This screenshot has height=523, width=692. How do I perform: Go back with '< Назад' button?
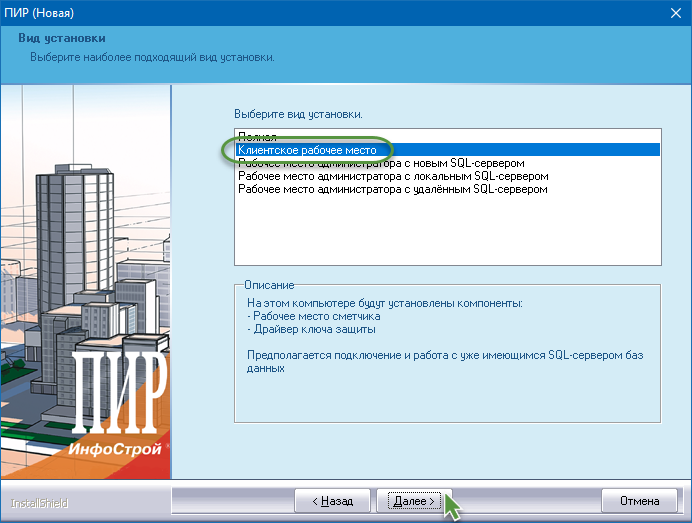tap(332, 501)
